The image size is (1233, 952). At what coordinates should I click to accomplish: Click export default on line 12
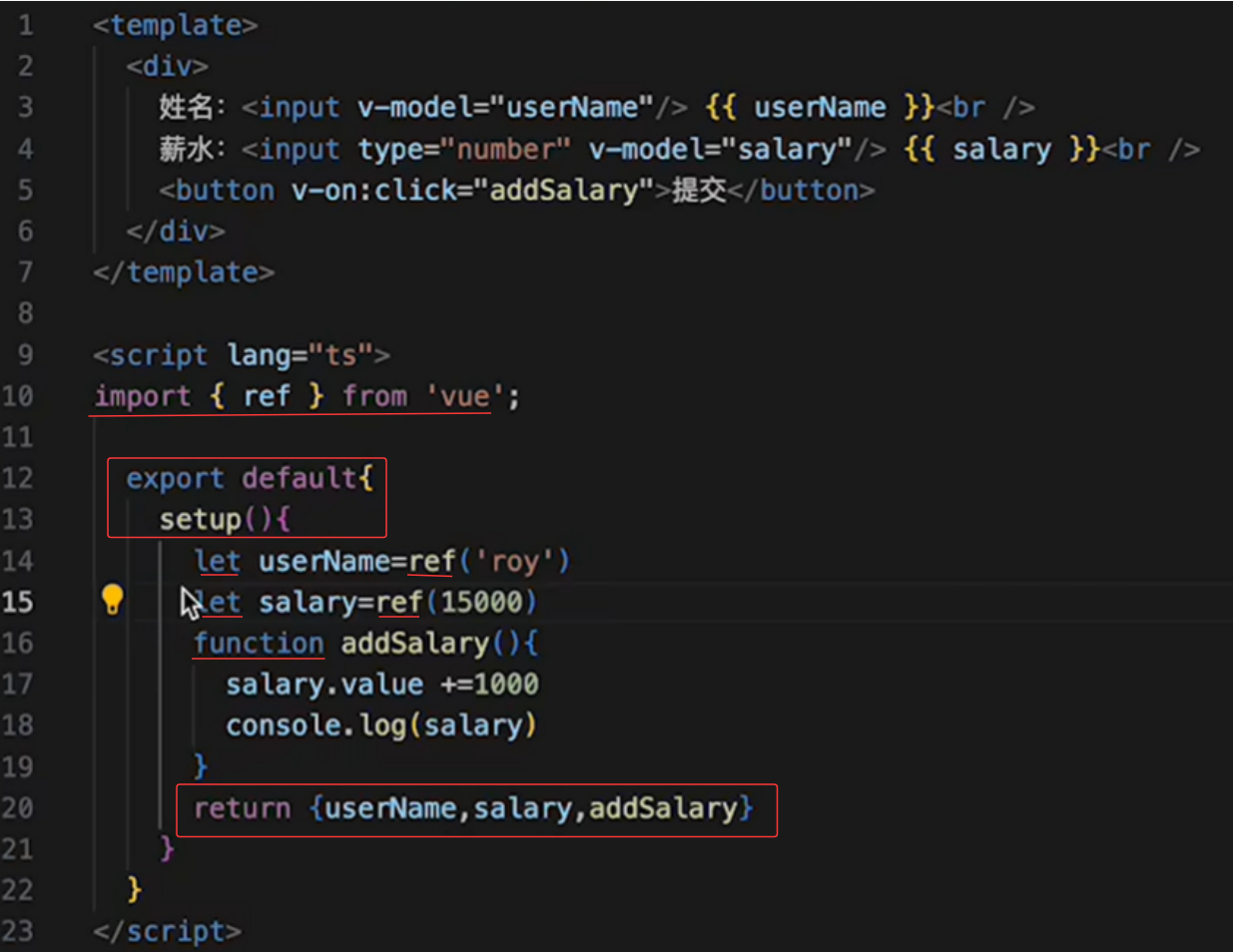pos(241,478)
